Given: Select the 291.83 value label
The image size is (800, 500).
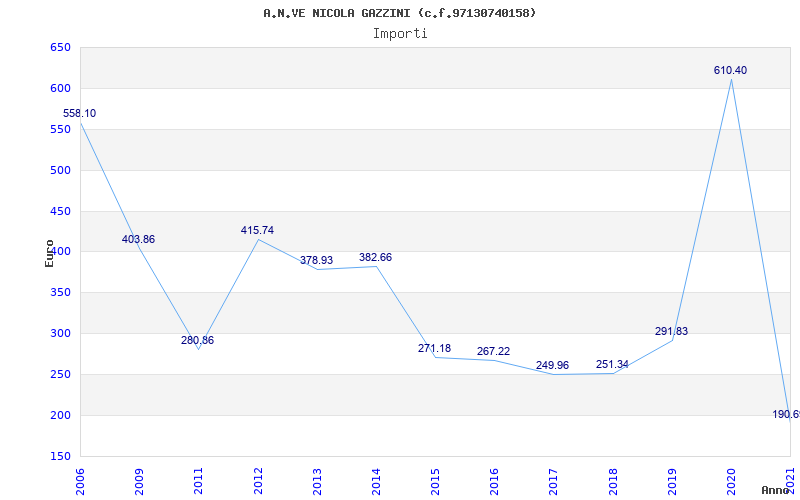Looking at the screenshot, I should tap(671, 331).
